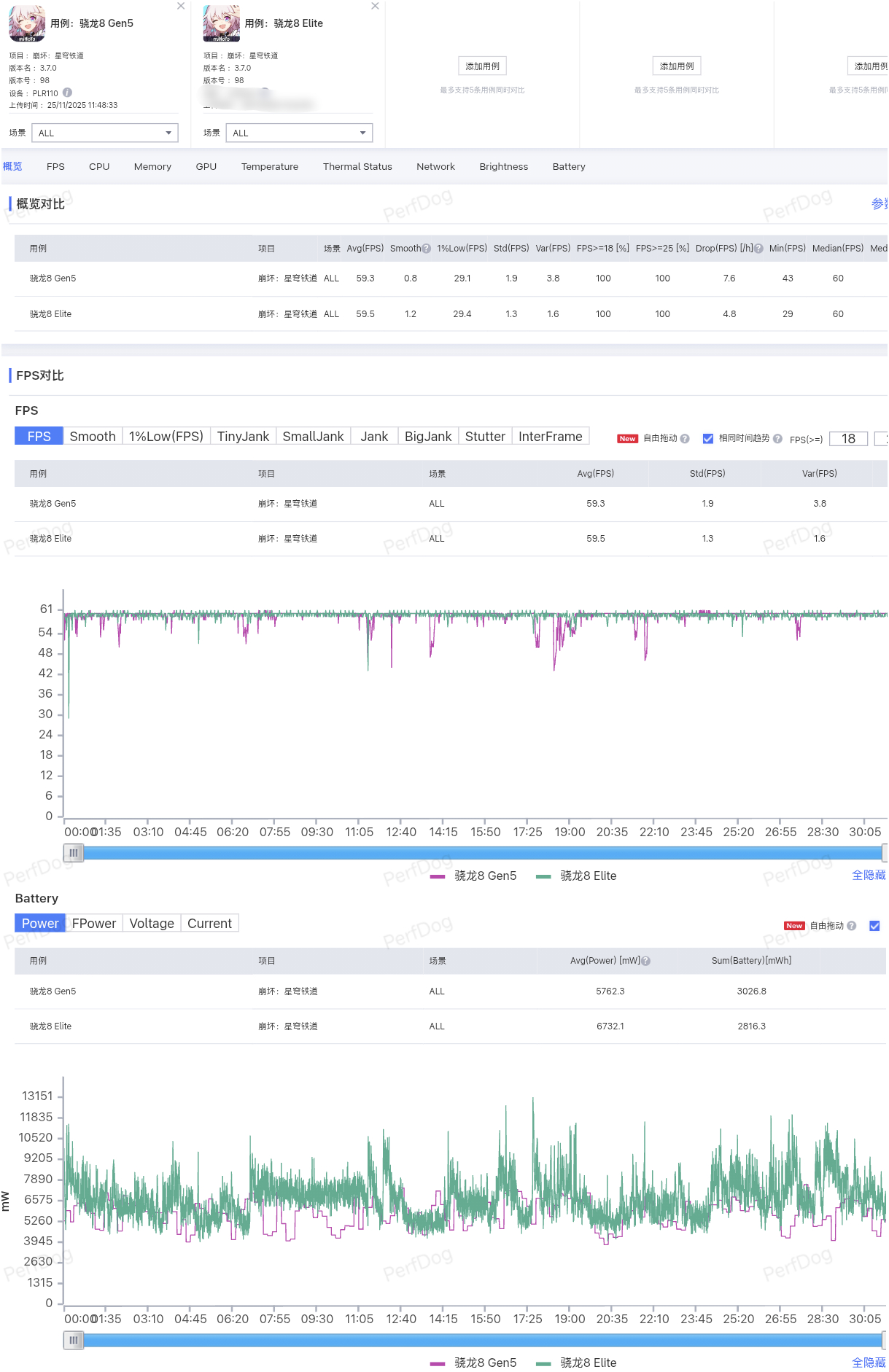
Task: Open 场景 dropdown for 骁龙8 Gen5 case
Action: (105, 133)
